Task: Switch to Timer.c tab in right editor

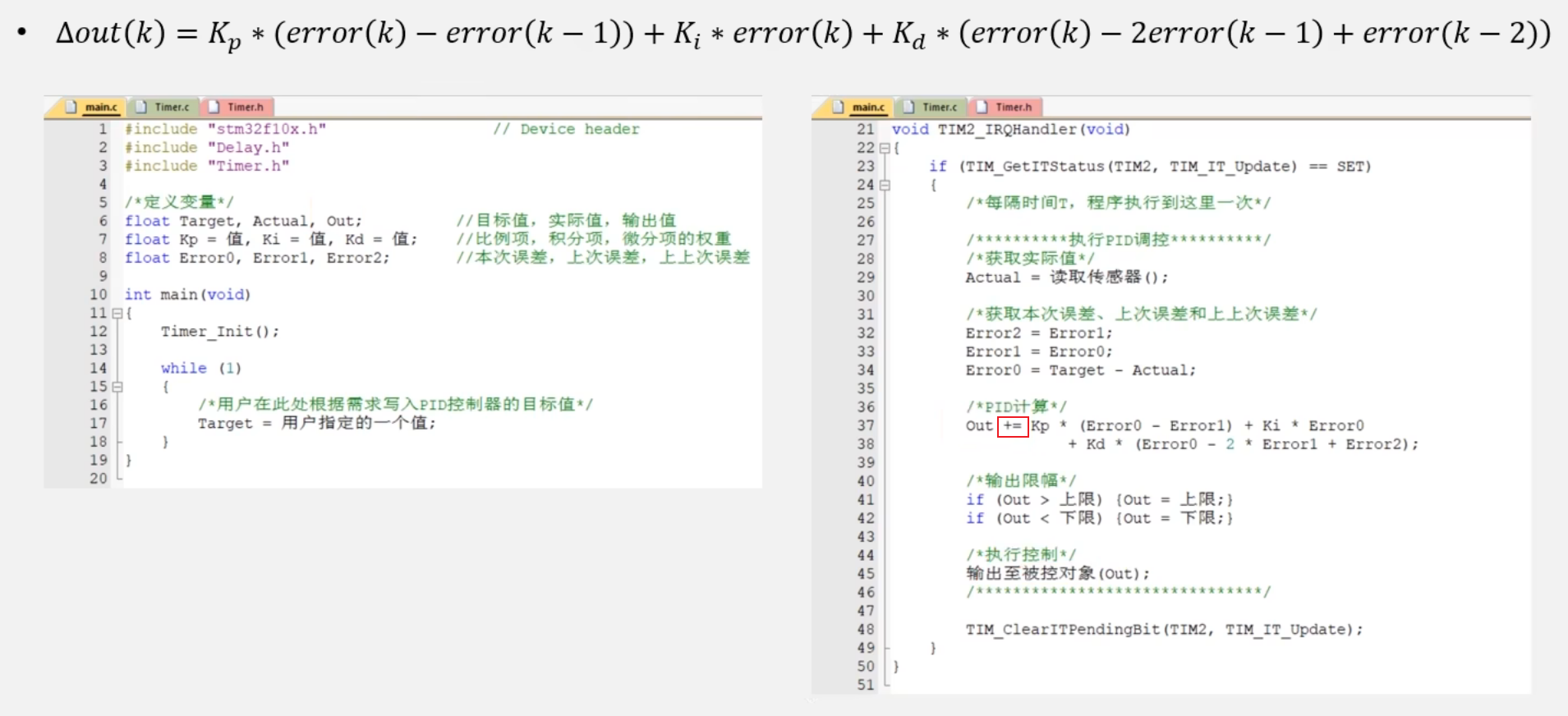Action: click(931, 107)
